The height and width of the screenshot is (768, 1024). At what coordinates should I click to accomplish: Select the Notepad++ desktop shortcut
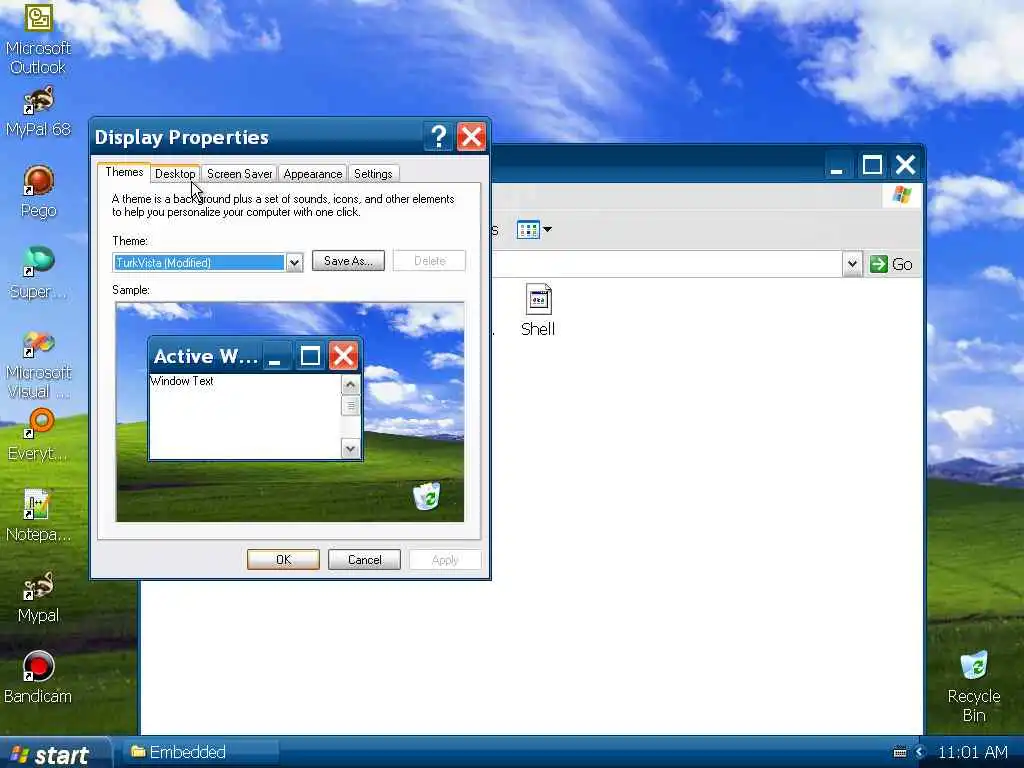click(38, 516)
